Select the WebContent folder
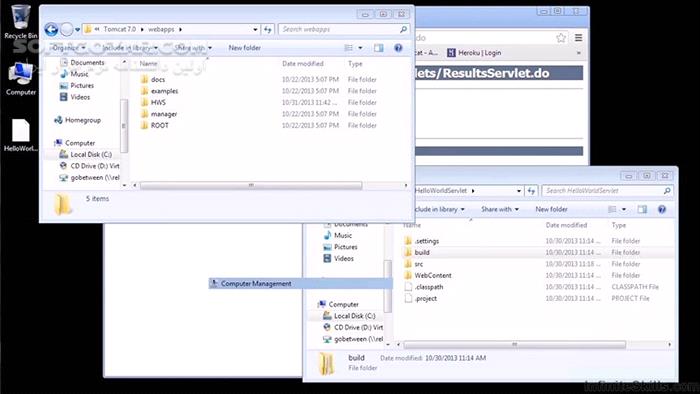The width and height of the screenshot is (700, 394). tap(428, 276)
